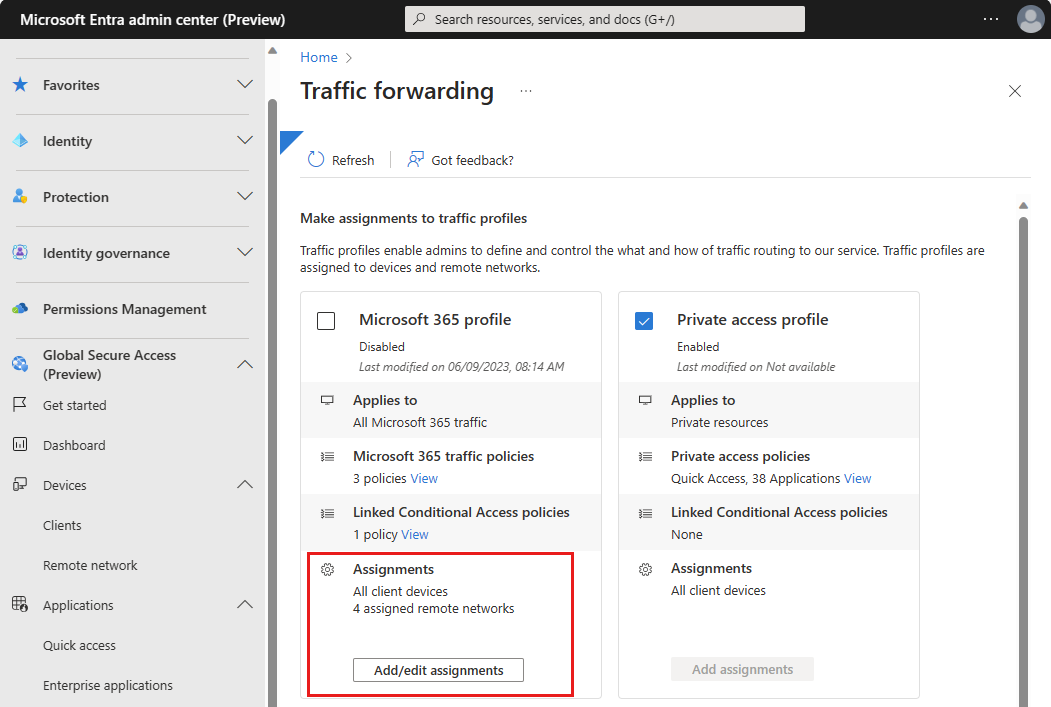Click the Global Secure Access globe icon

point(21,364)
